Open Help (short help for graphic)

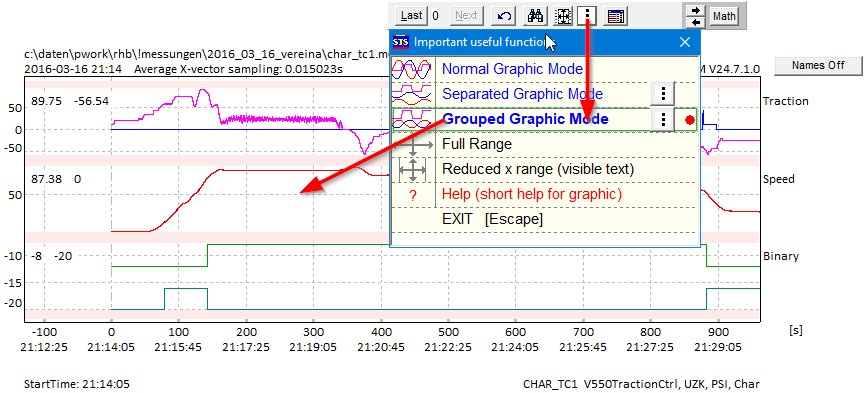point(532,195)
